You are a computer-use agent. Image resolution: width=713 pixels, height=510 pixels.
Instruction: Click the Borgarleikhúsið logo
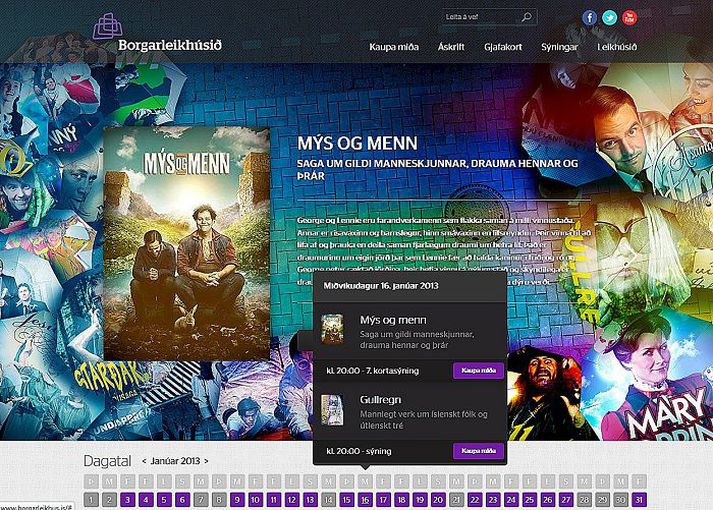coord(157,33)
